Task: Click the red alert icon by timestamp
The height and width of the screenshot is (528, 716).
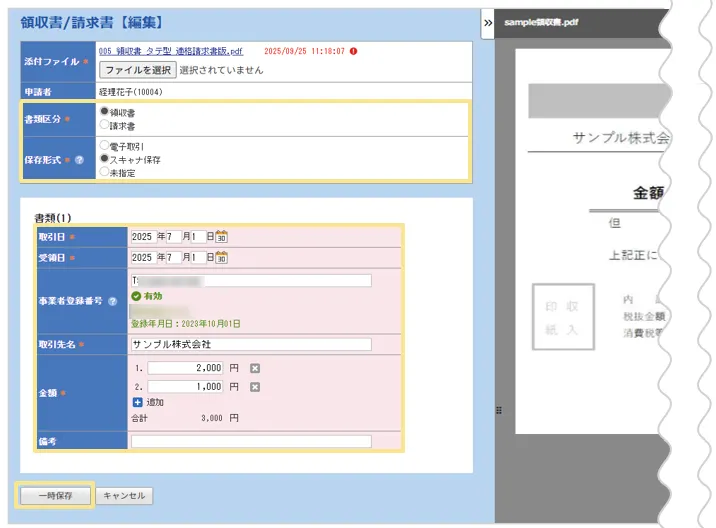Action: (x=354, y=51)
